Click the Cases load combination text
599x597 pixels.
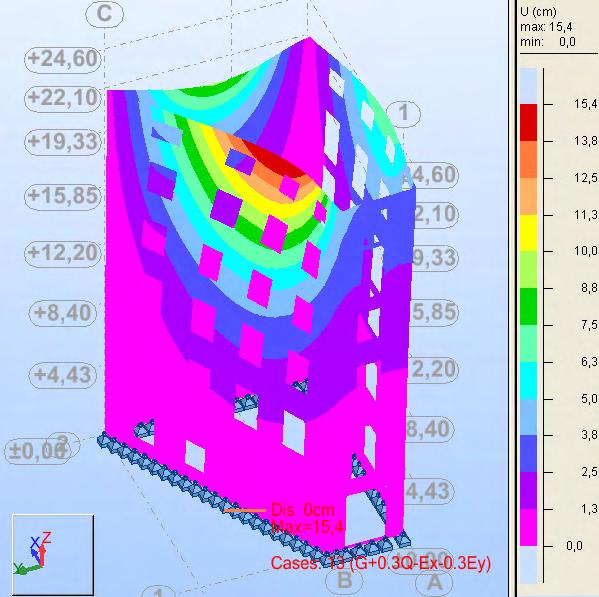(x=381, y=563)
